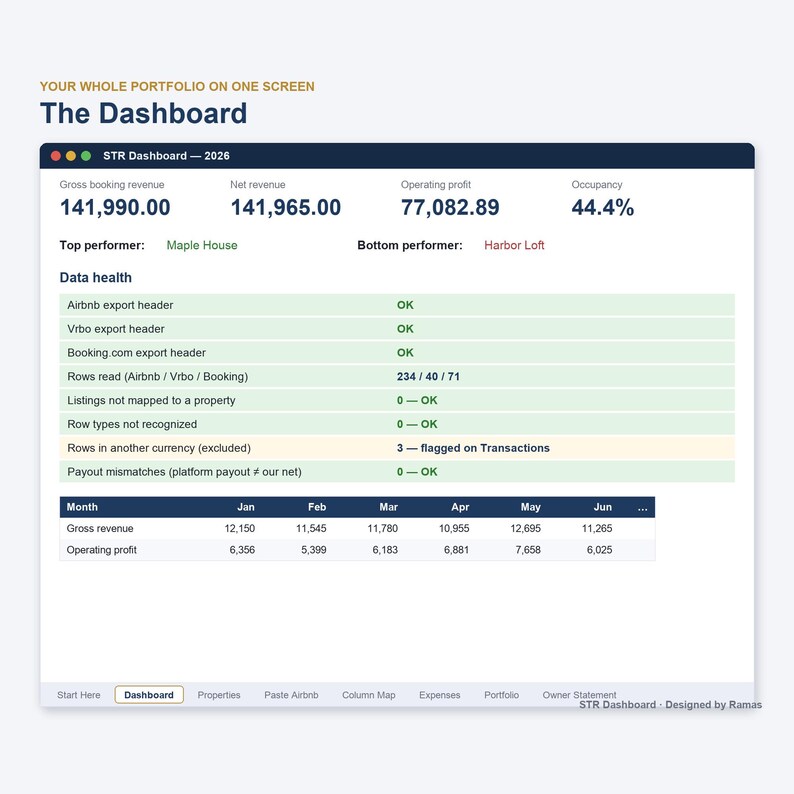Click the Operating profit row label in table
Screen dimensions: 794x794
click(101, 549)
